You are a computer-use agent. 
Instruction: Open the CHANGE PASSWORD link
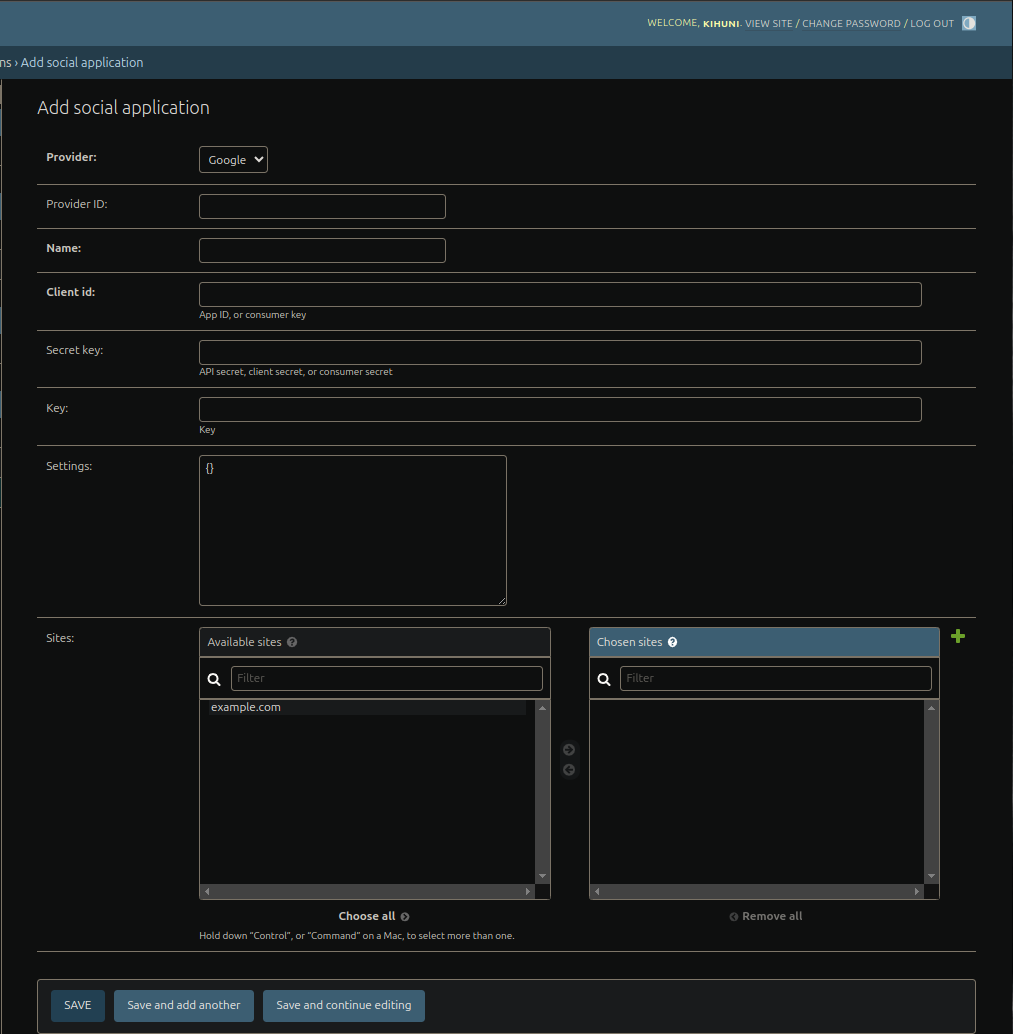pos(851,24)
